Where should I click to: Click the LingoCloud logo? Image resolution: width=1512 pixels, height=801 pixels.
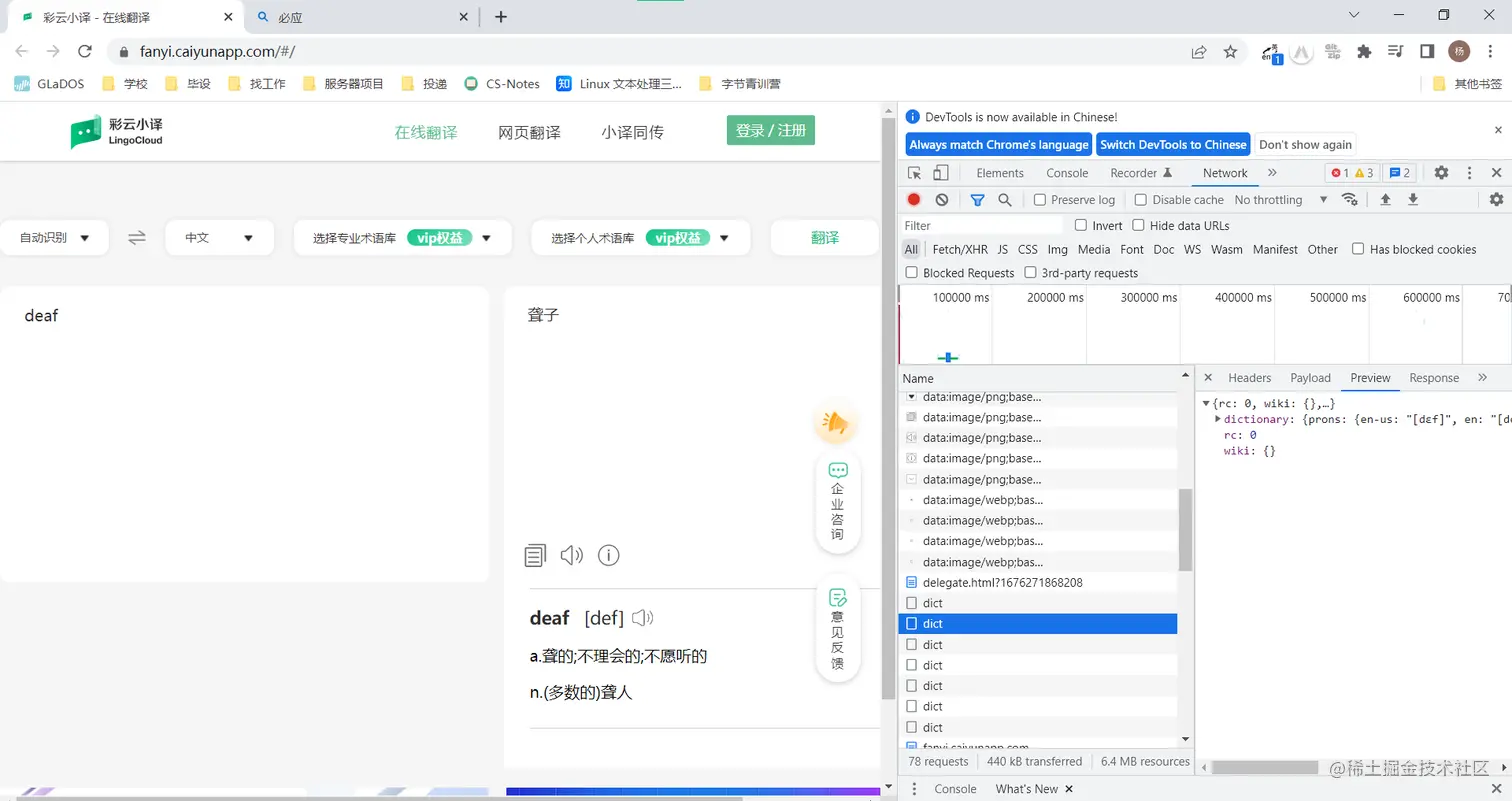[x=116, y=131]
